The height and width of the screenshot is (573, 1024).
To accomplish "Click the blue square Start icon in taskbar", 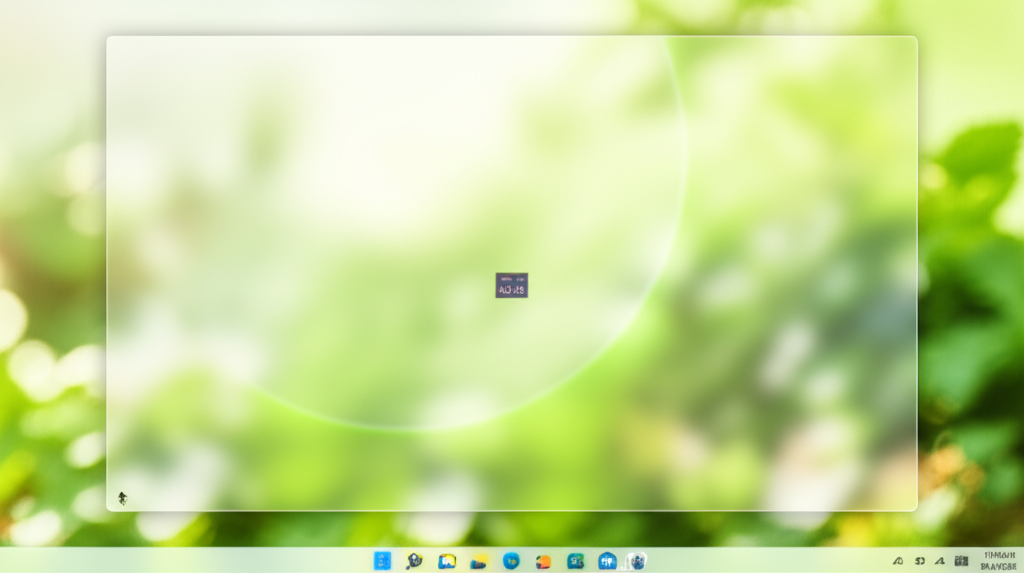I will click(x=382, y=561).
